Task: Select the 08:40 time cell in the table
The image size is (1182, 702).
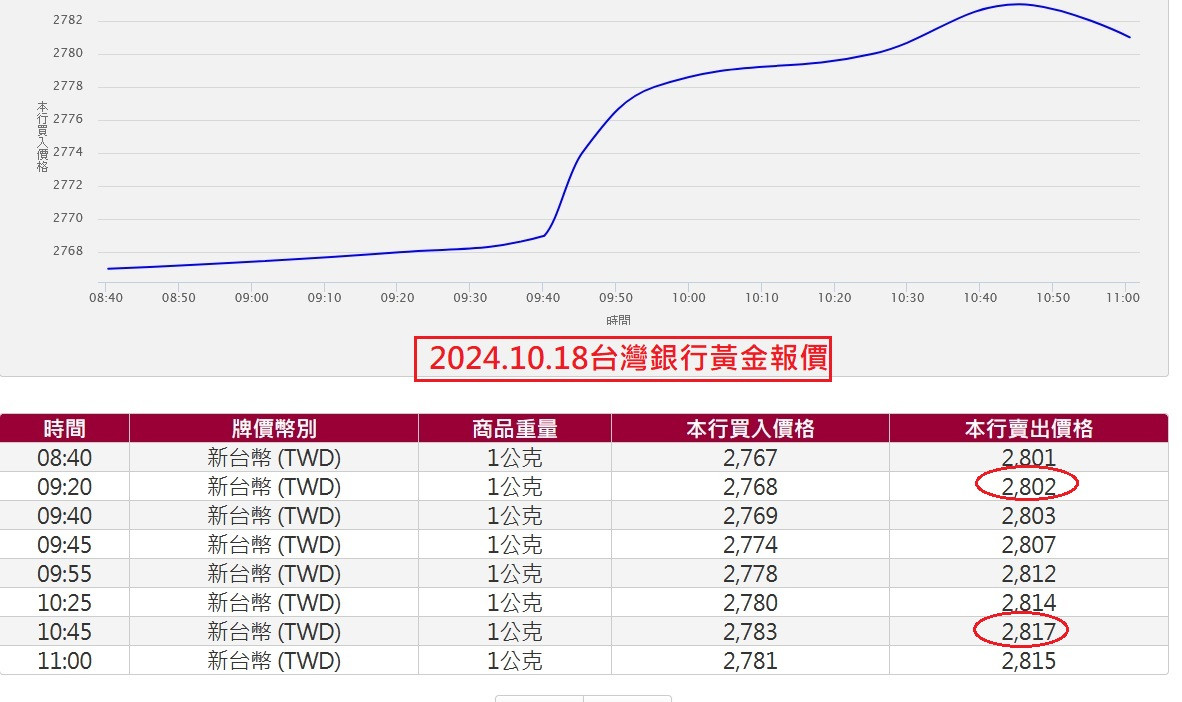Action: tap(65, 458)
